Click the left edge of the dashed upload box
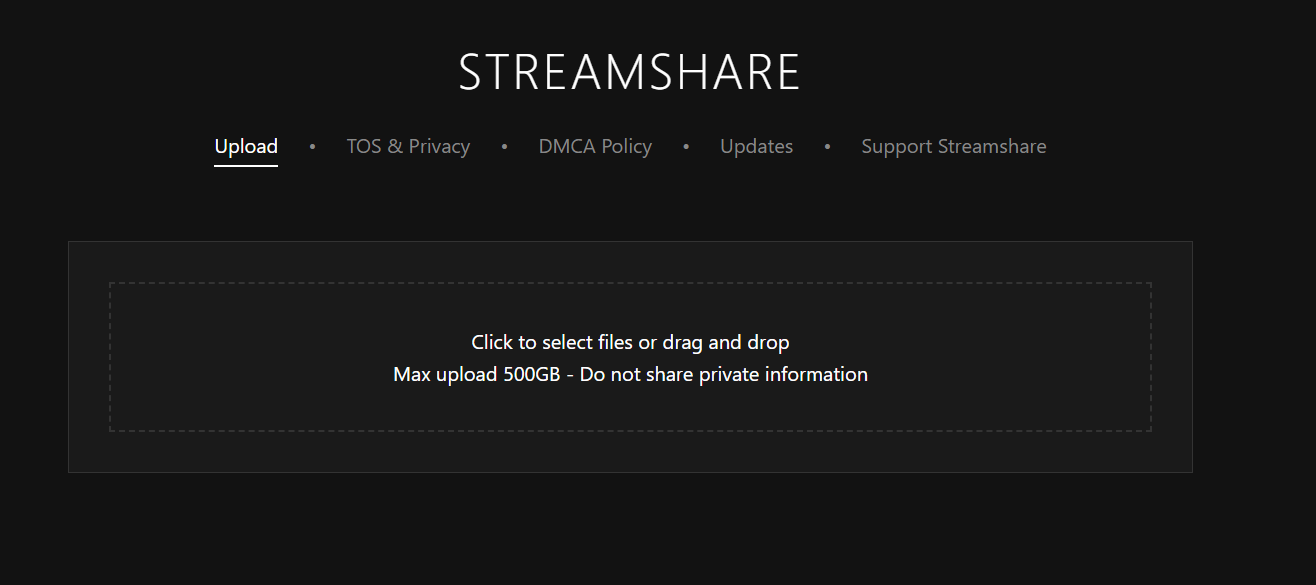 110,357
